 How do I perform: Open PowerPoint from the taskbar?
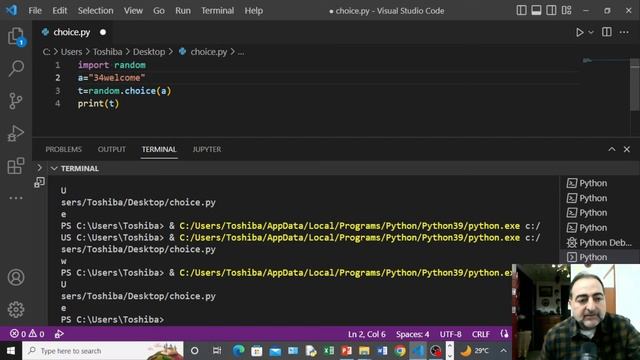click(347, 351)
